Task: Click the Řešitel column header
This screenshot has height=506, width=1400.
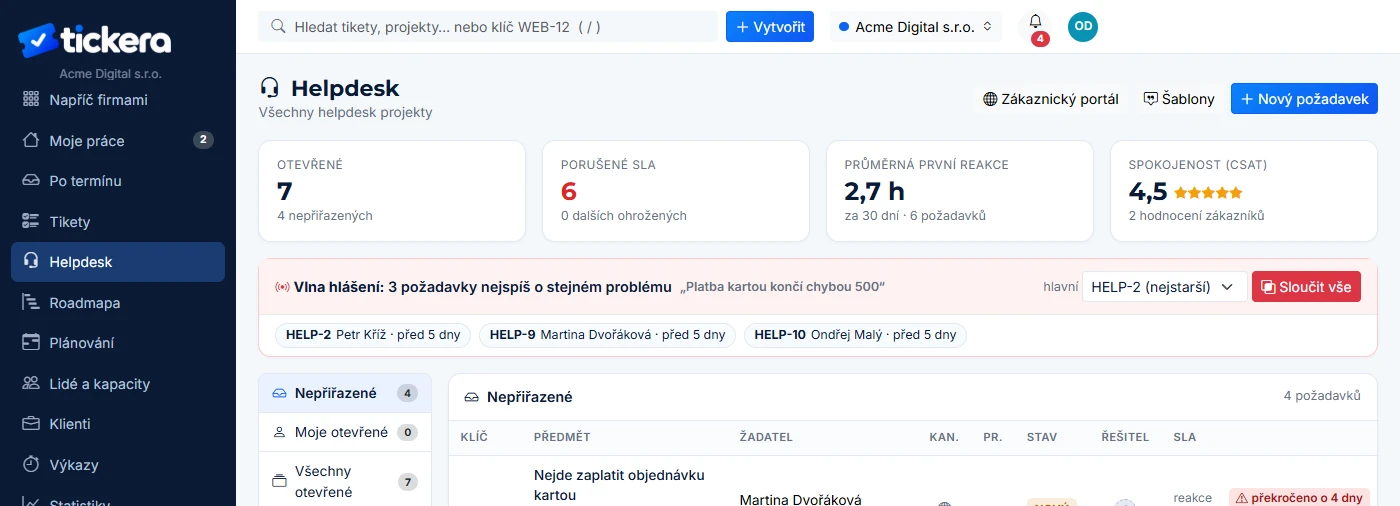Action: (1125, 437)
